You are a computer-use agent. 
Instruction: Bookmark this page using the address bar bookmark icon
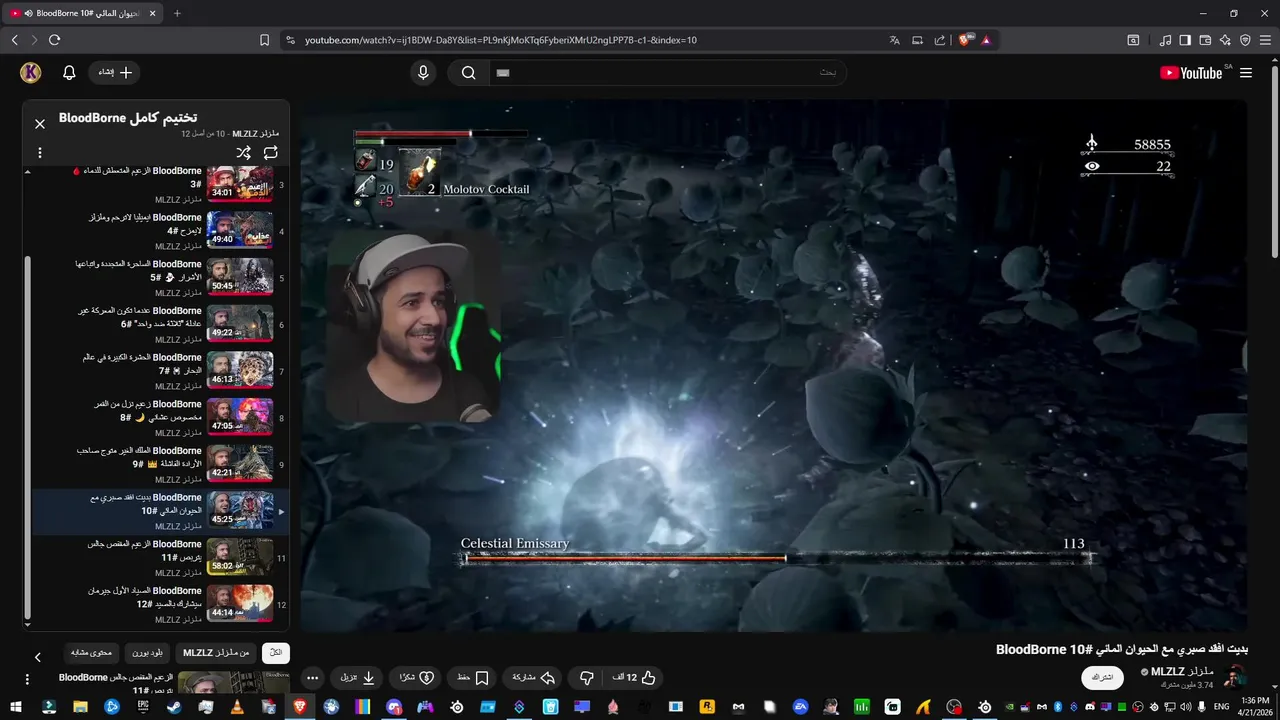[264, 40]
